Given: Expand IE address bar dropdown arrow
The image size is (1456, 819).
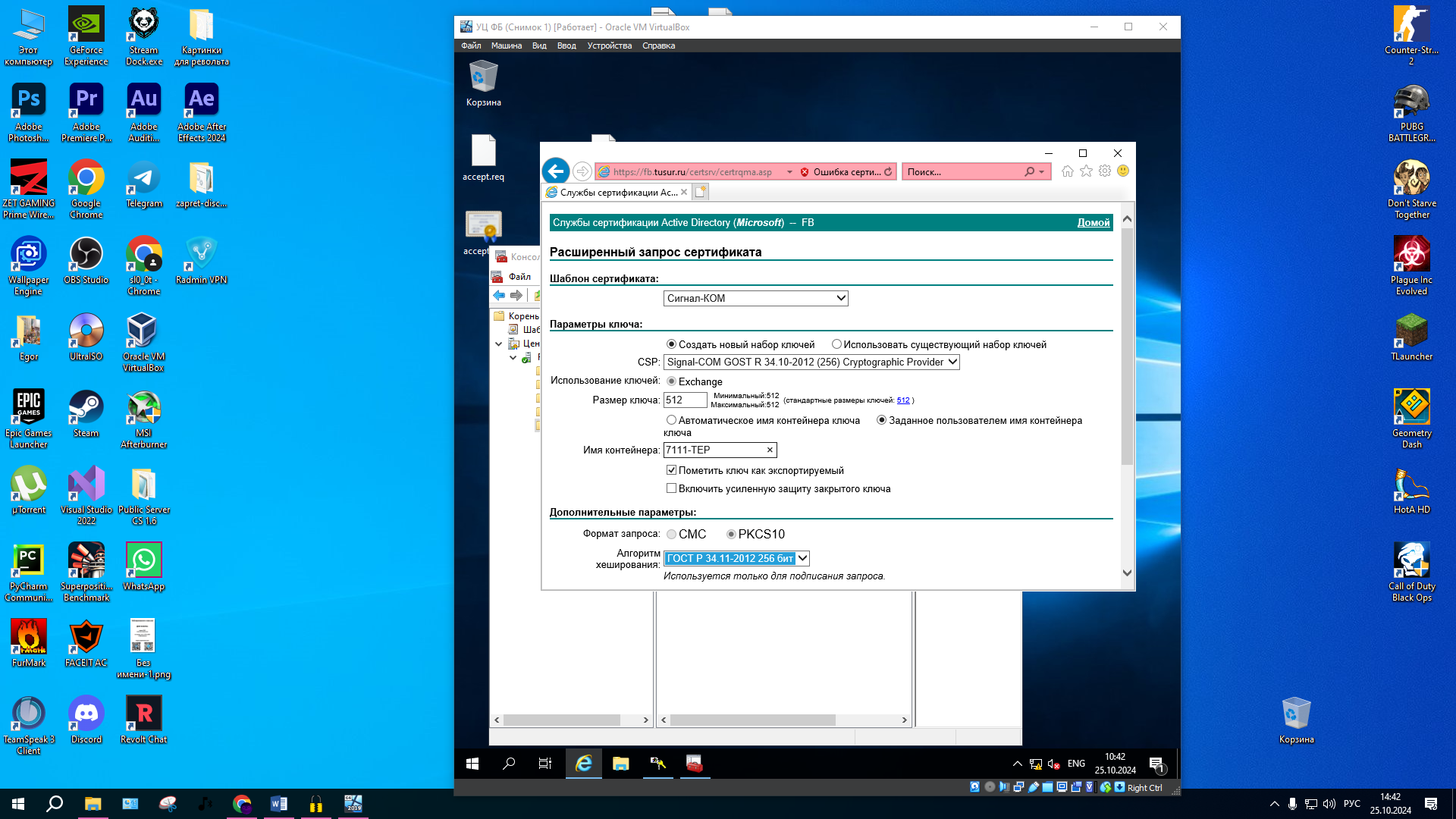Looking at the screenshot, I should tap(789, 172).
